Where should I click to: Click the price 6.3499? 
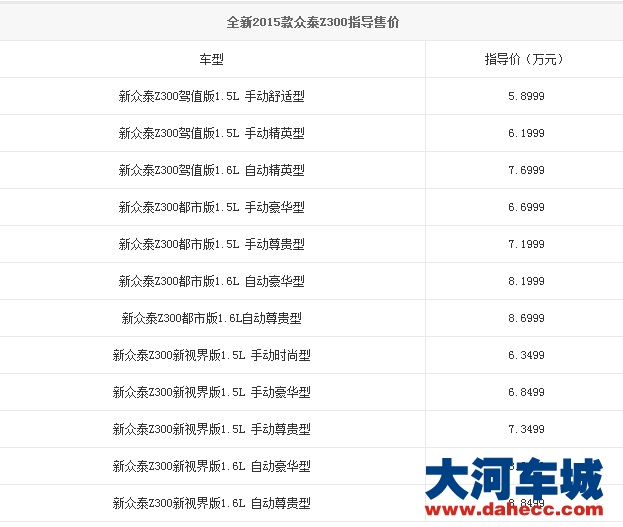click(x=526, y=355)
